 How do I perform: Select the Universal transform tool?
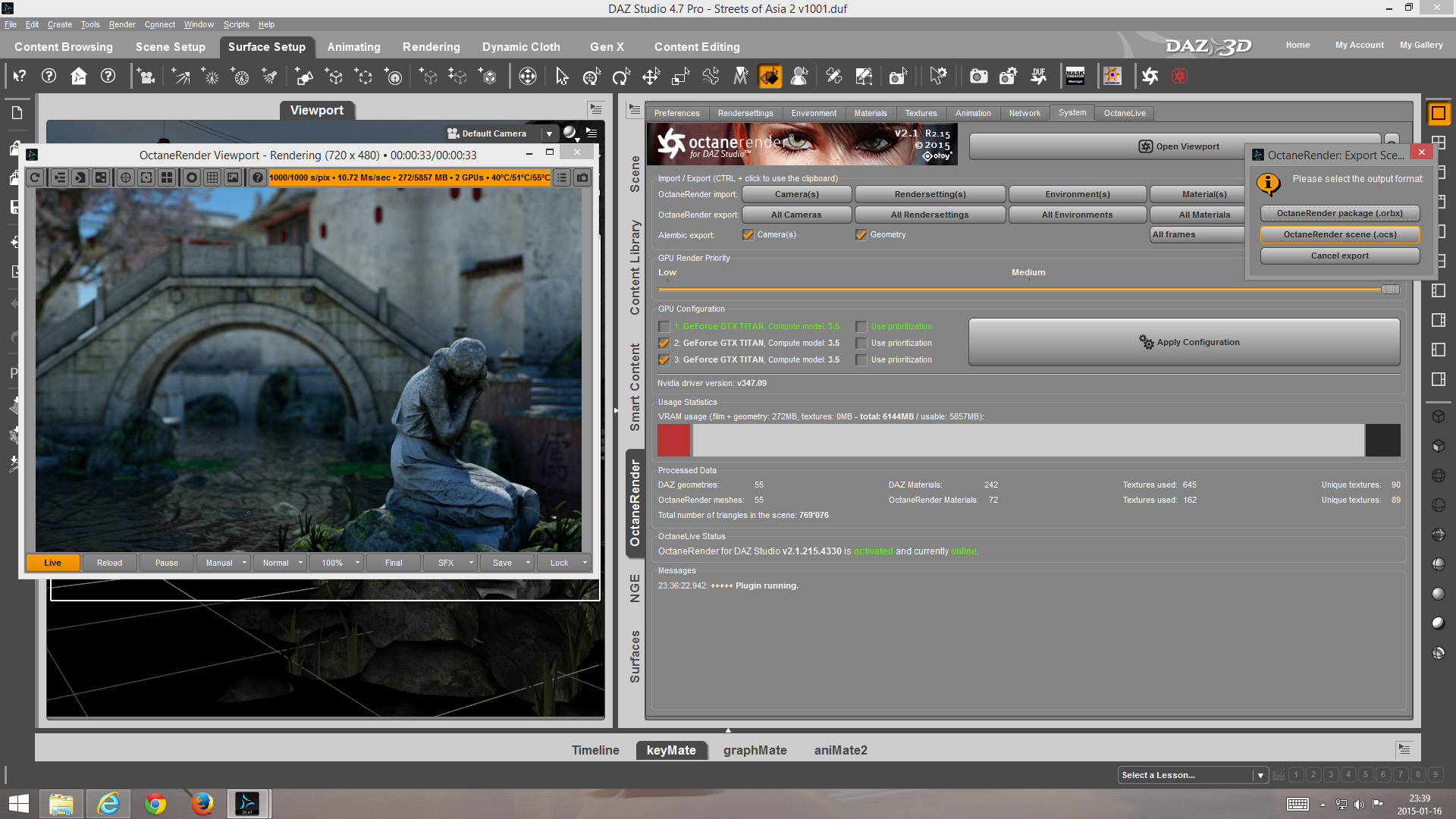click(x=591, y=76)
